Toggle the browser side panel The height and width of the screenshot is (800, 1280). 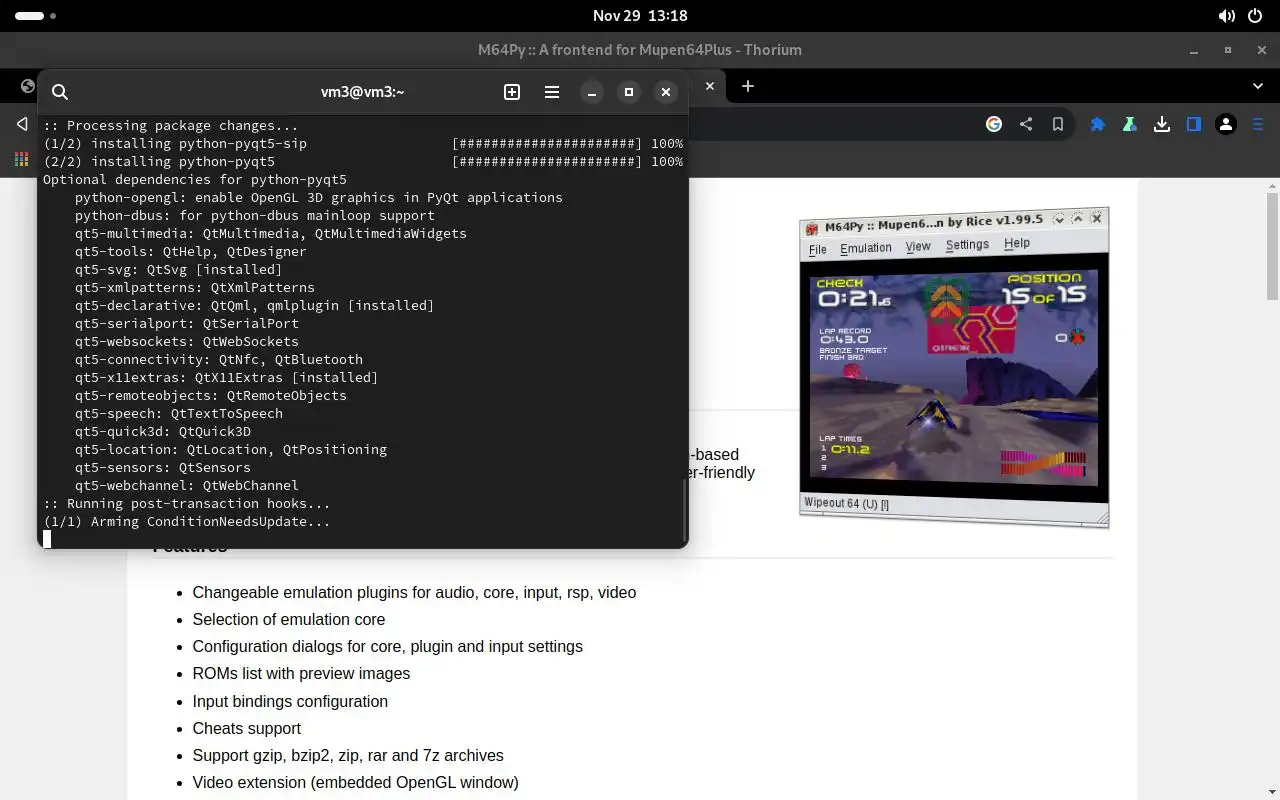[1194, 124]
